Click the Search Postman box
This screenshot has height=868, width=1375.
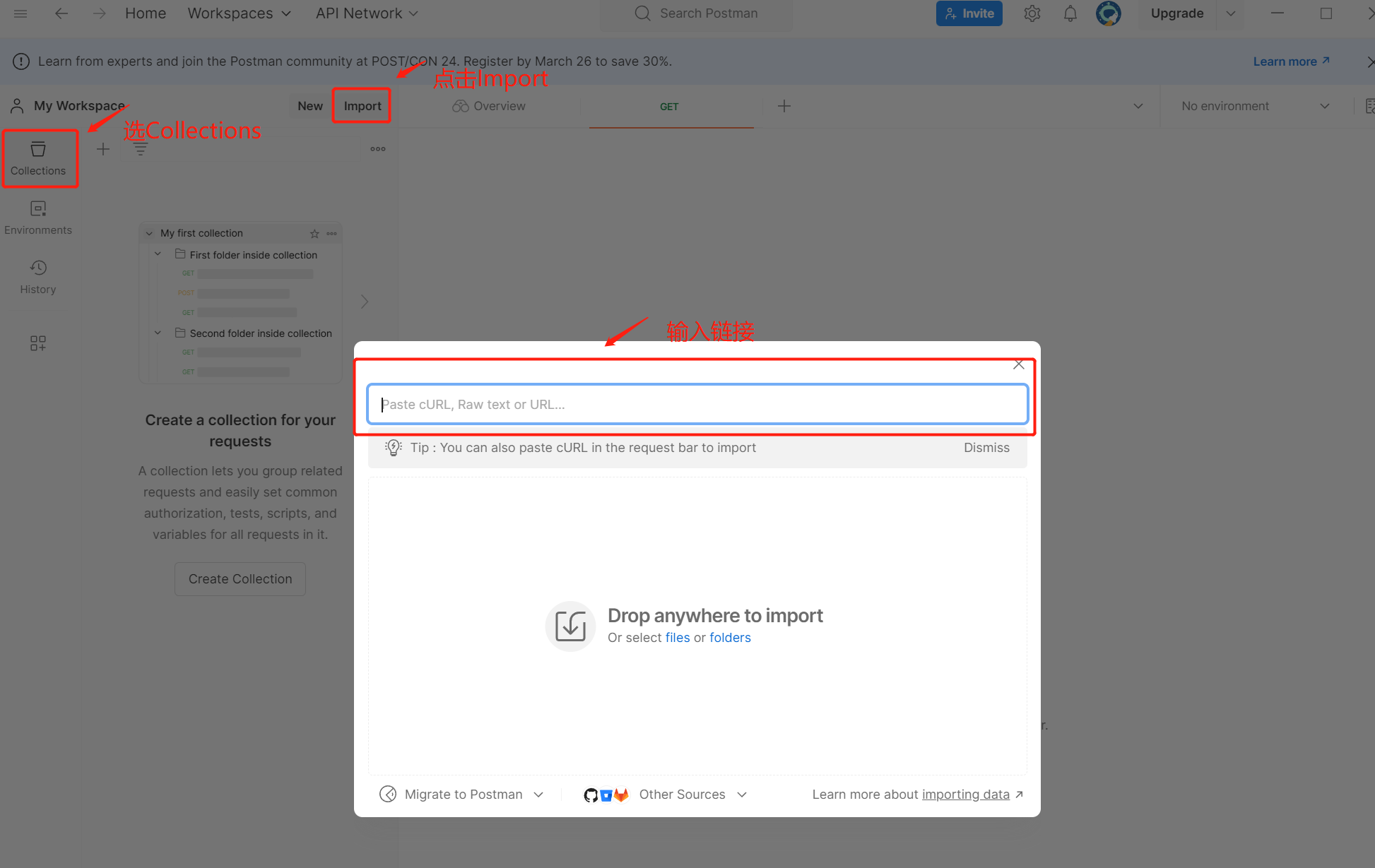tap(697, 13)
